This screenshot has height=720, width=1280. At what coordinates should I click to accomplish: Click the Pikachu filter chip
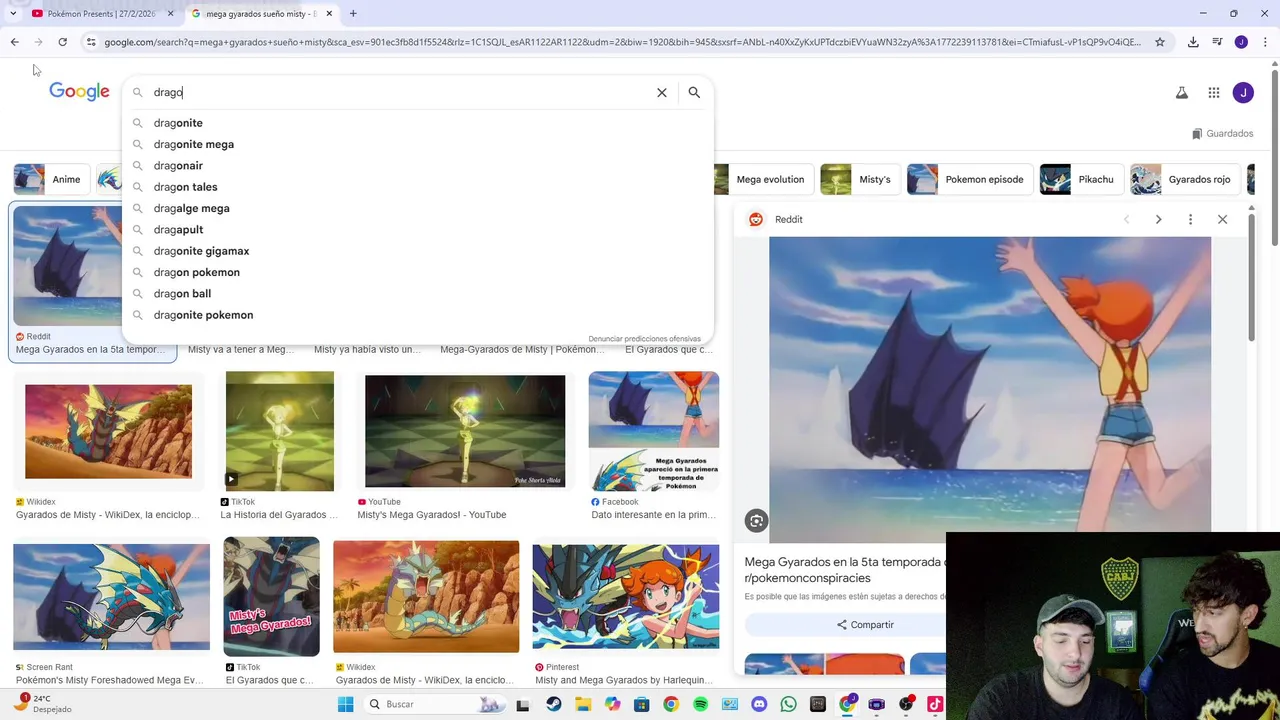click(1080, 179)
